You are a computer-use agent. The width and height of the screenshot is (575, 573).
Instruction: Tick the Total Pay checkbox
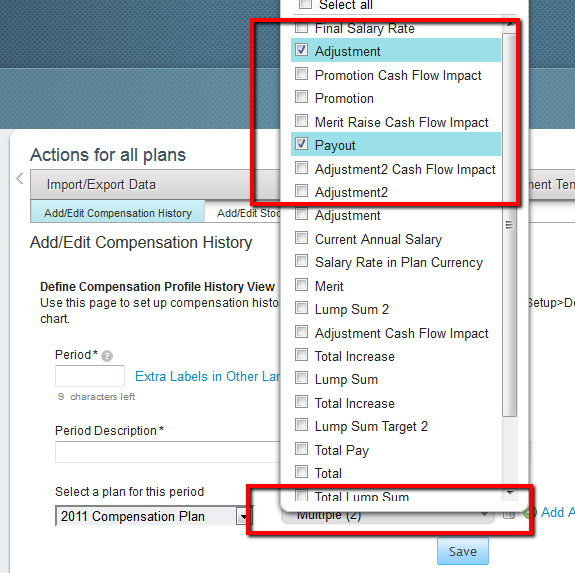[x=301, y=449]
